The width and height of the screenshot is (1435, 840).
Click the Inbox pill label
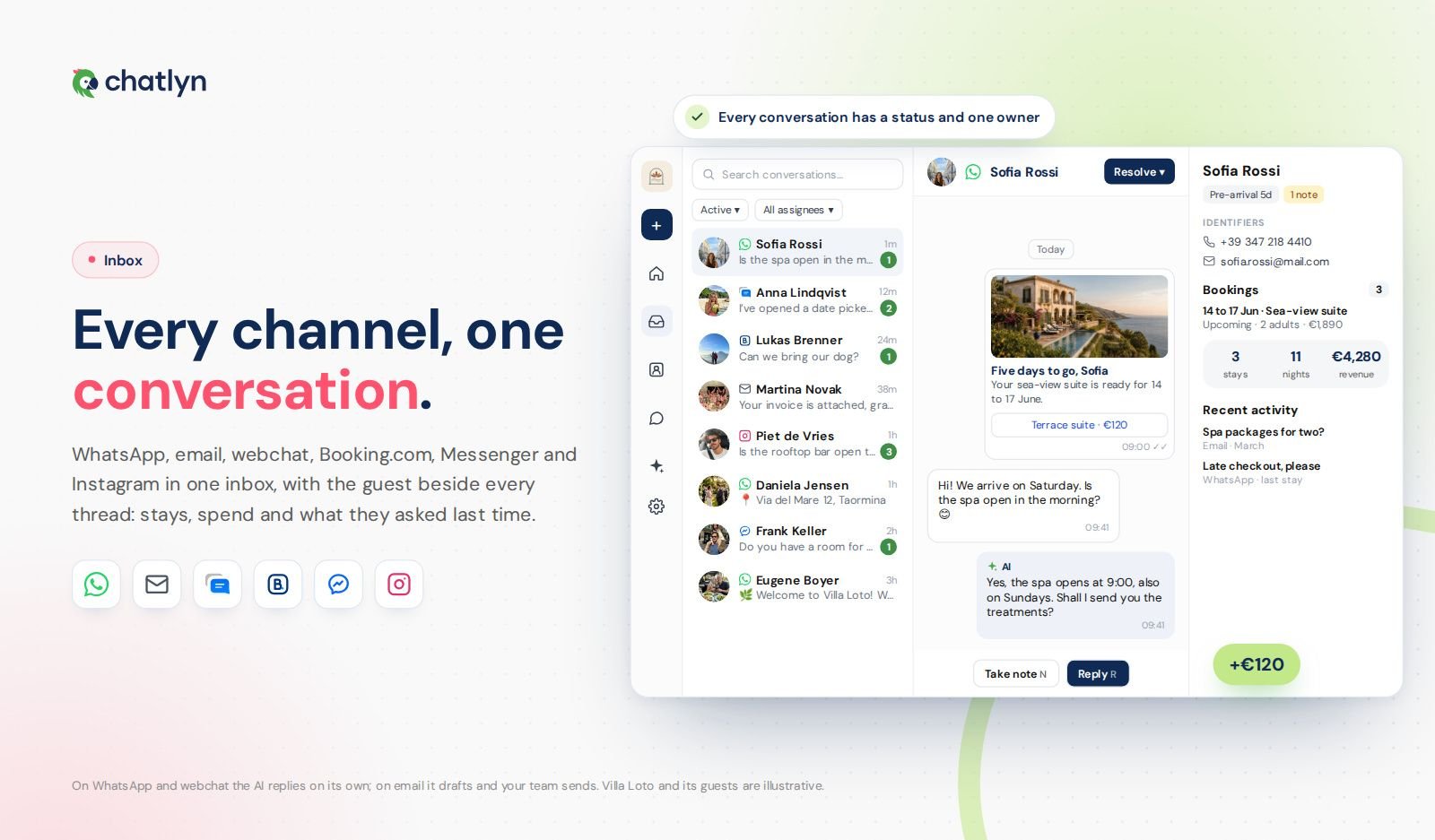tap(115, 260)
